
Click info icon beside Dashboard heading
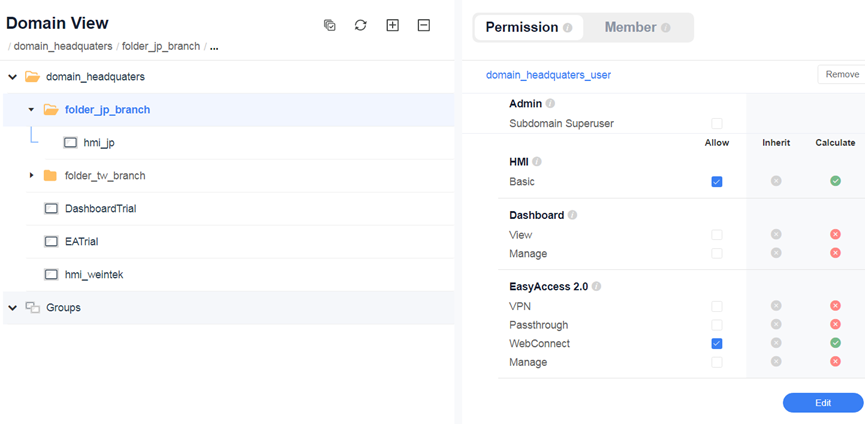coord(572,215)
